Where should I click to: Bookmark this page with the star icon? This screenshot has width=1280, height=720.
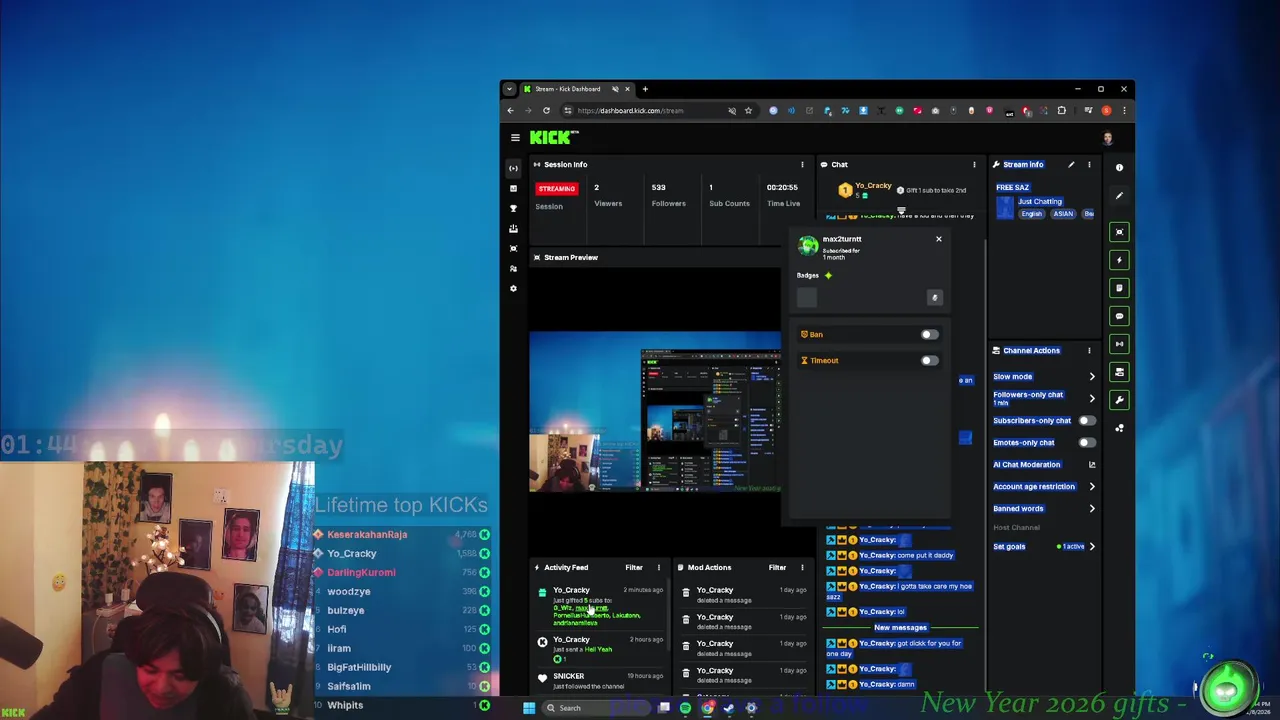748,110
